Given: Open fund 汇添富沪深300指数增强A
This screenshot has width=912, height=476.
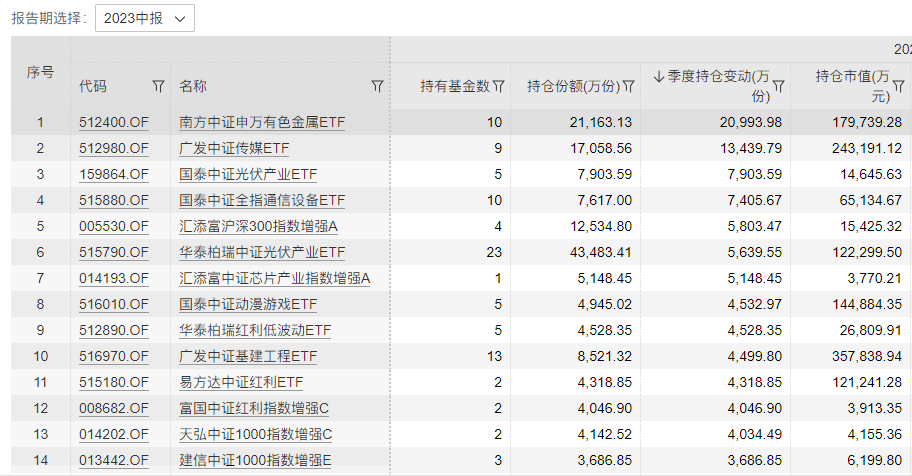Looking at the screenshot, I should coord(258,226).
